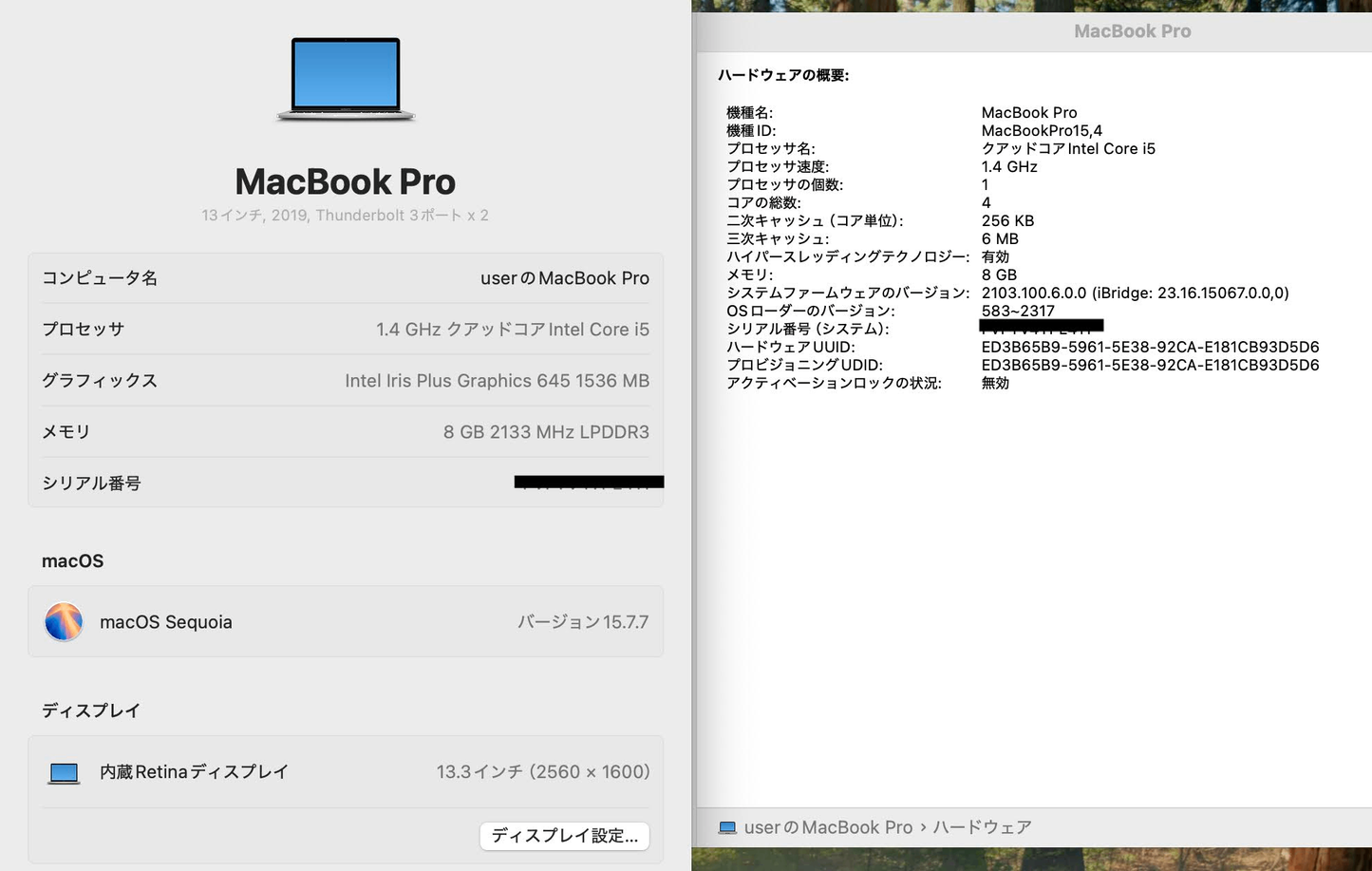
Task: Click the large MacBook Pro heading
Action: pos(346,181)
